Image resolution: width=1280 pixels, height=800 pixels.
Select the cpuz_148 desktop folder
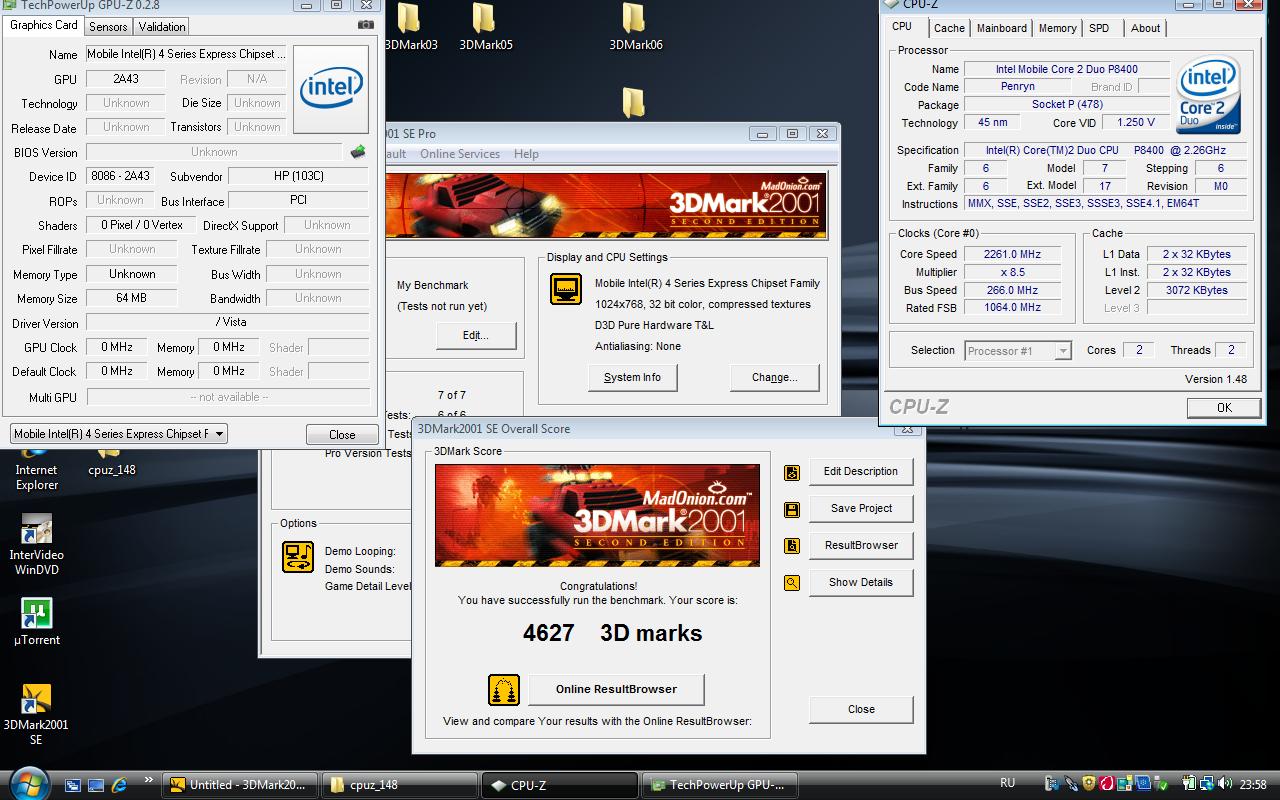coord(111,464)
